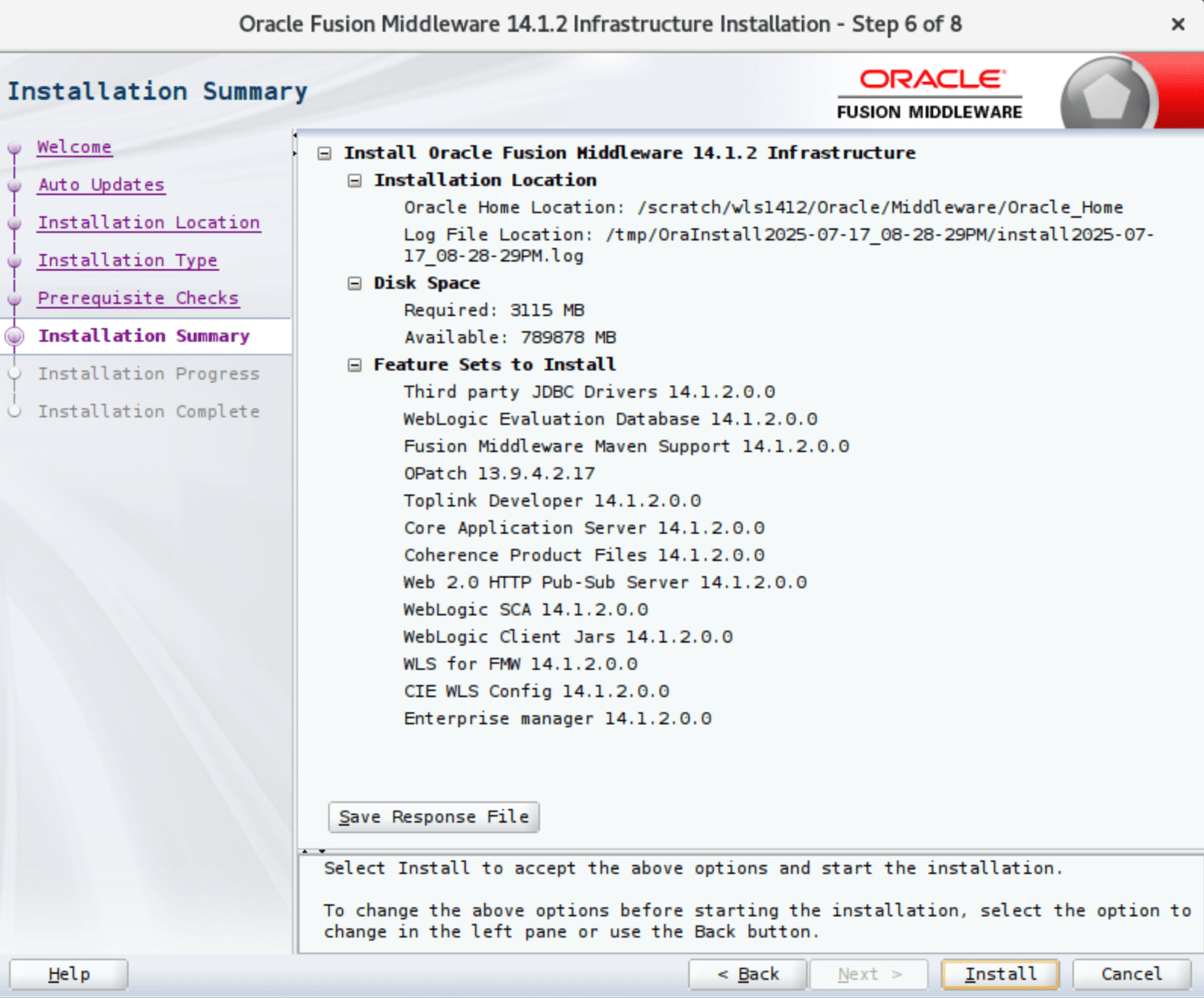Cancel the installation wizard
This screenshot has width=1204, height=998.
1131,974
